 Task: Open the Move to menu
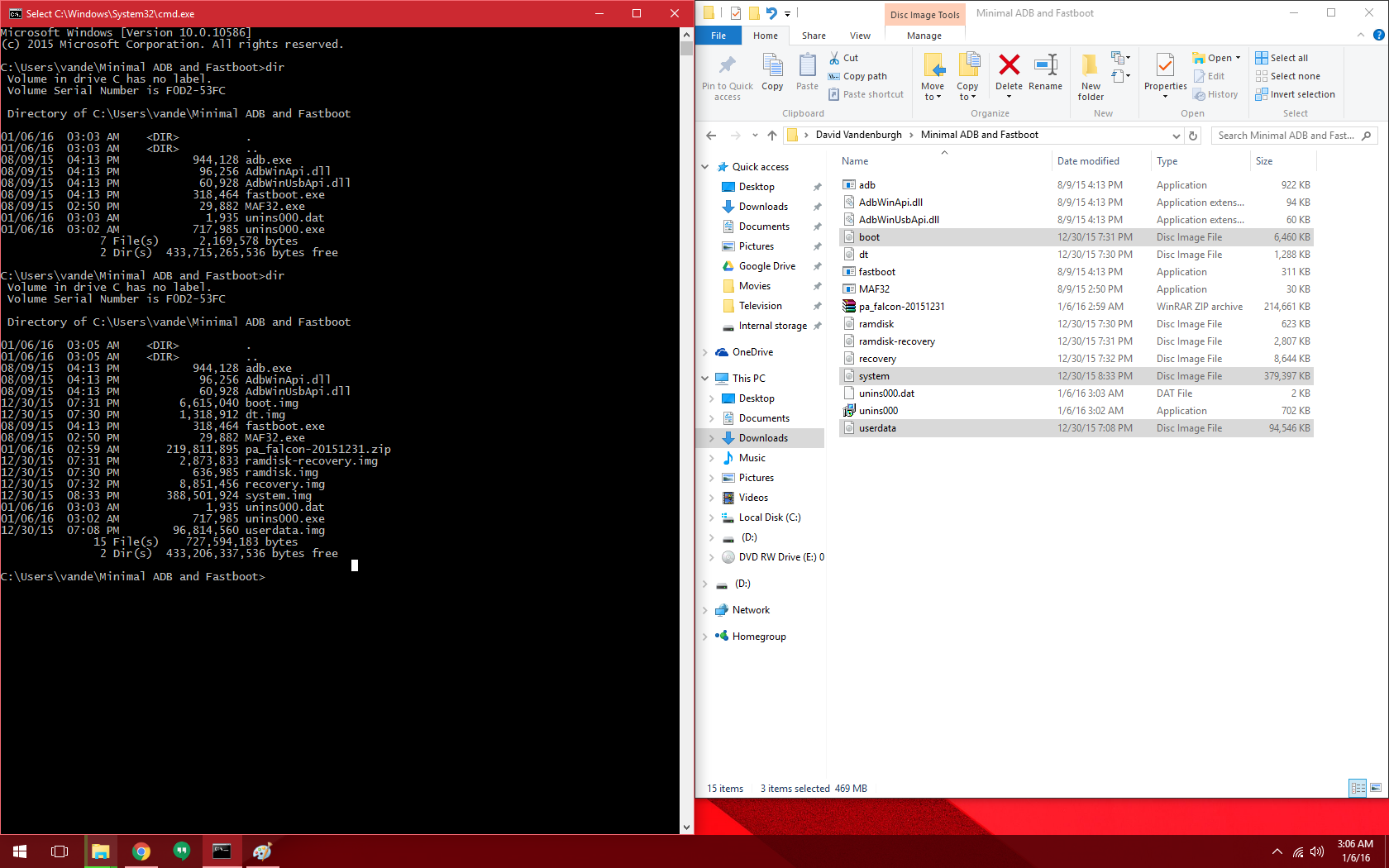pos(933,77)
